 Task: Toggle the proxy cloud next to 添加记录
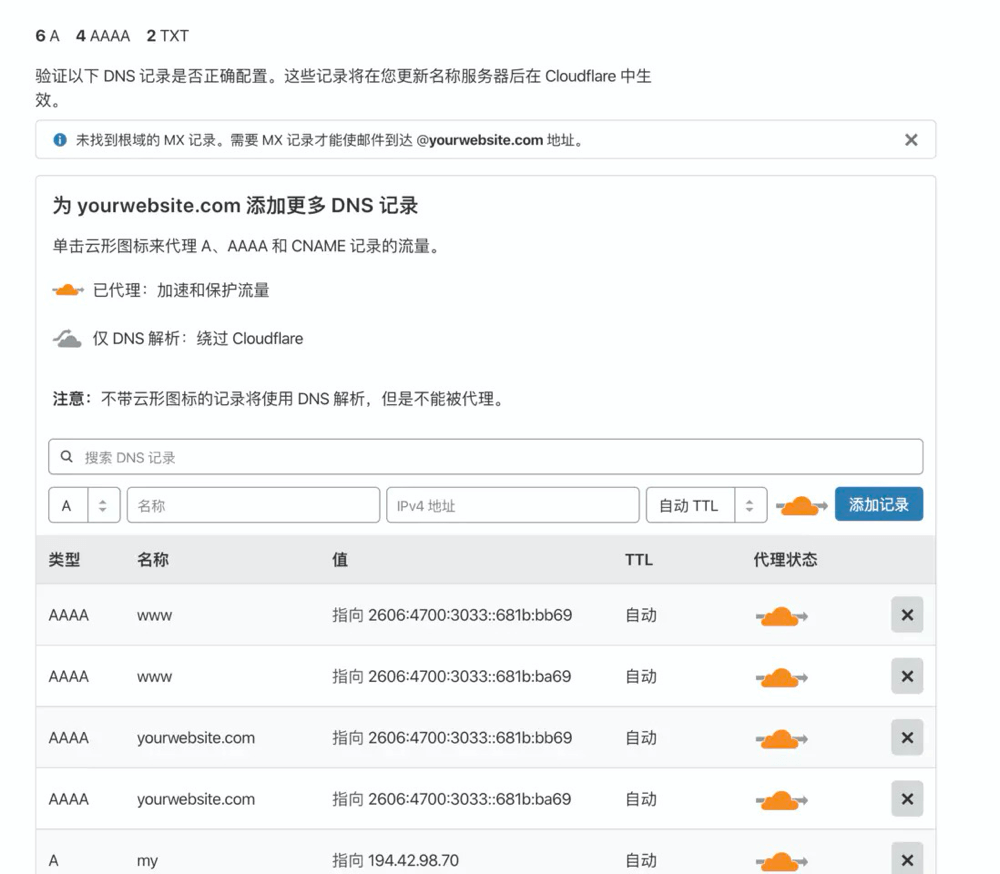801,506
